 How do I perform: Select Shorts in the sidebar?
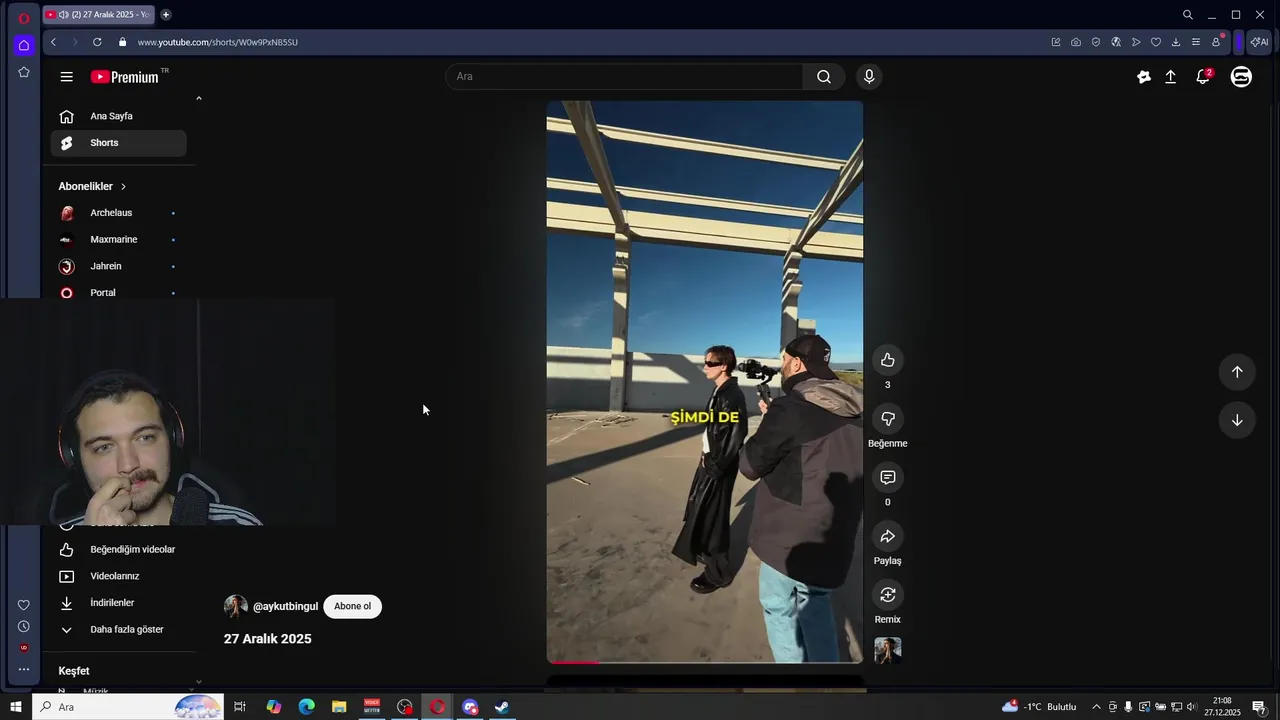119,143
